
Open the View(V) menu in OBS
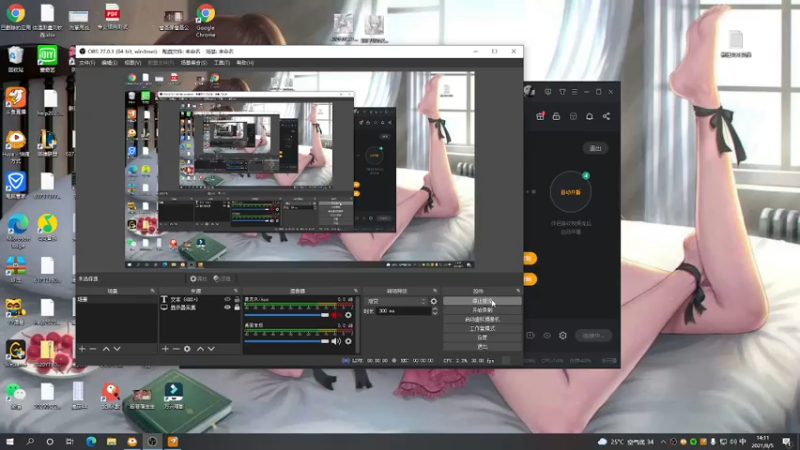(x=133, y=63)
